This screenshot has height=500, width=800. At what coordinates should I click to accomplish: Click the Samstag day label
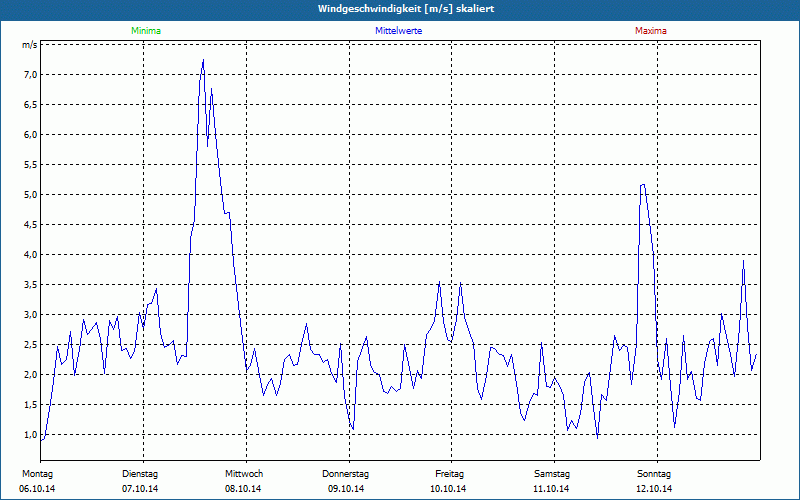click(x=552, y=474)
